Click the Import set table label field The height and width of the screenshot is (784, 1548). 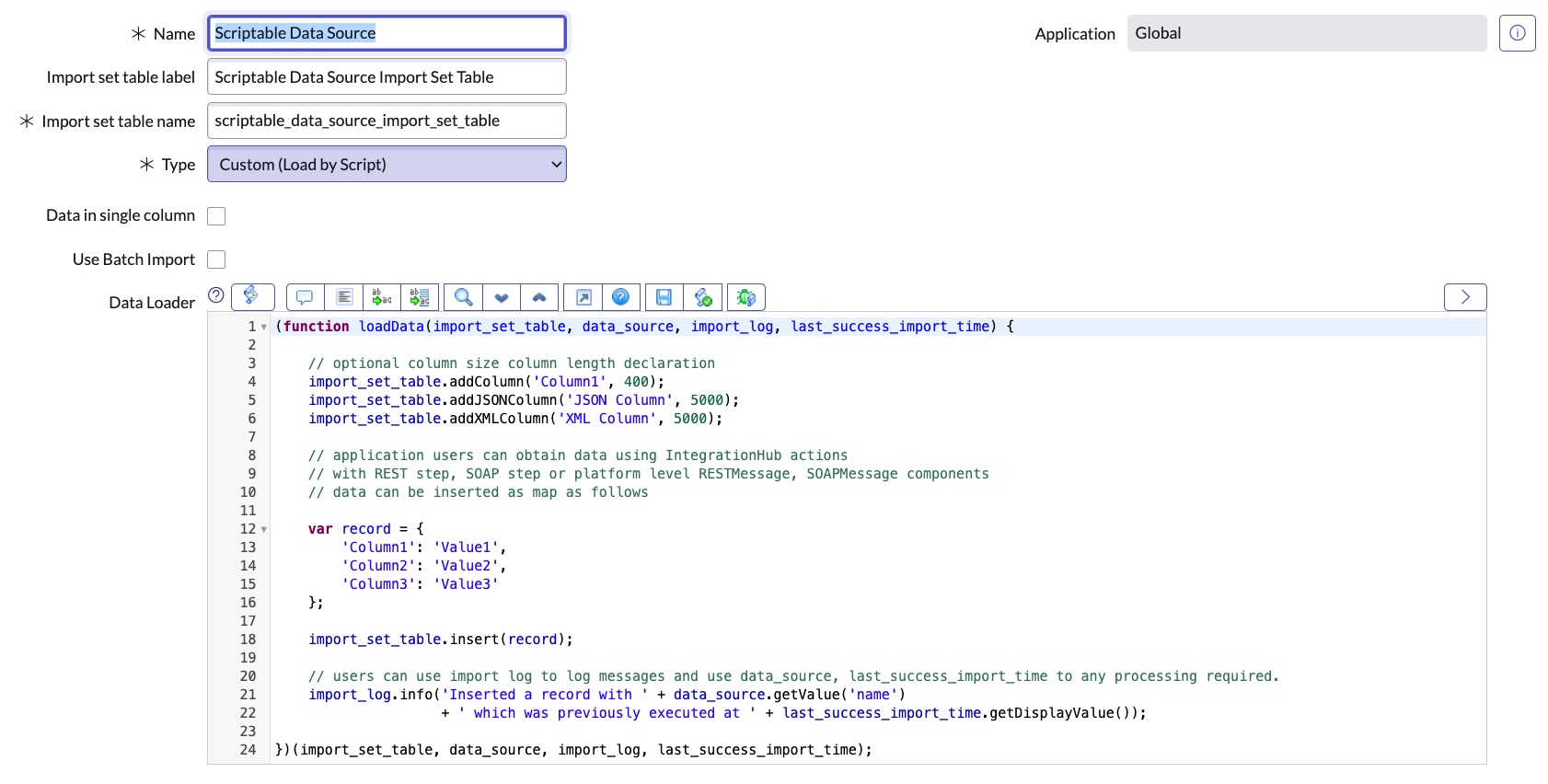387,76
